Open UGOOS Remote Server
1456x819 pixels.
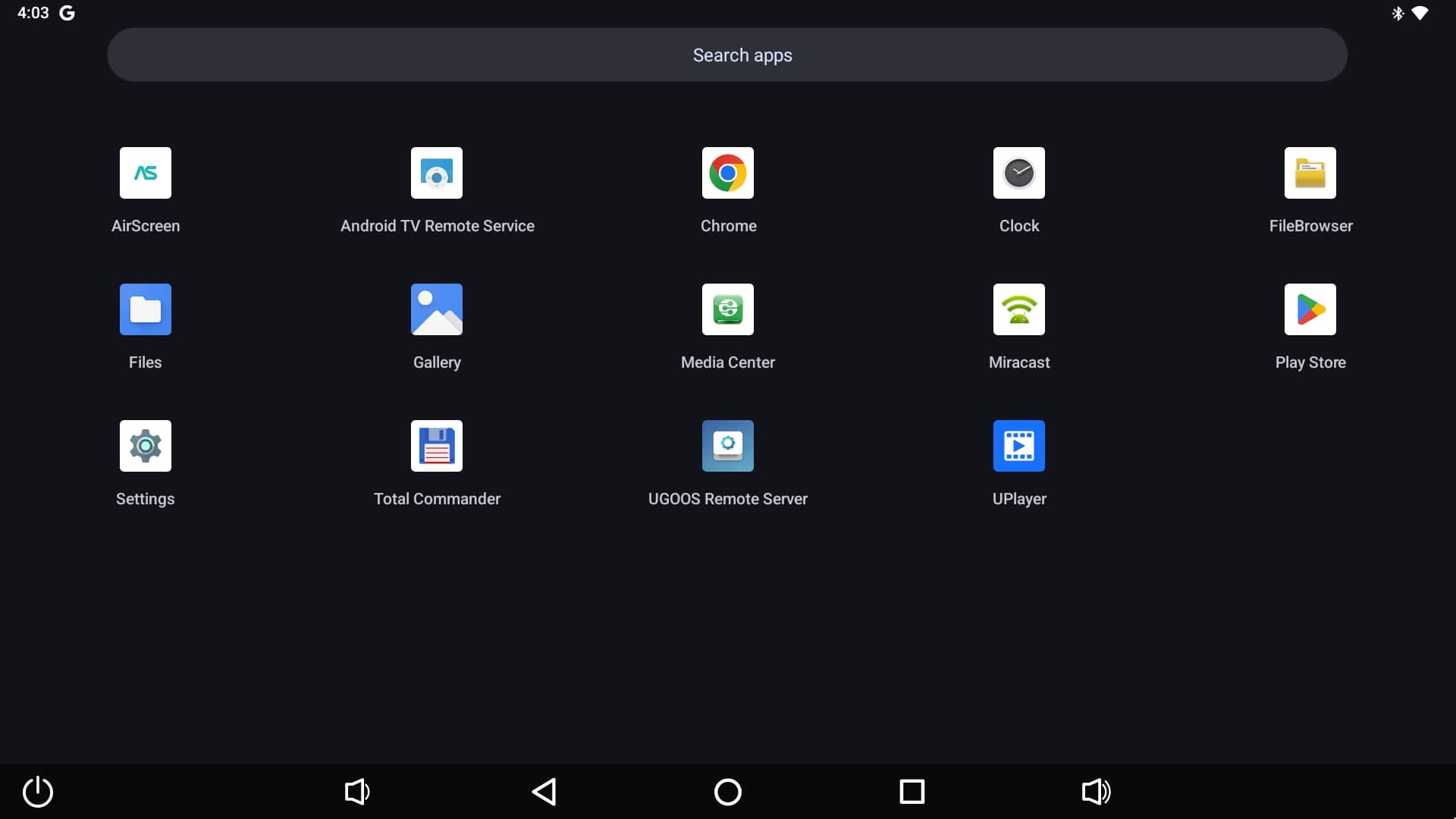click(727, 446)
